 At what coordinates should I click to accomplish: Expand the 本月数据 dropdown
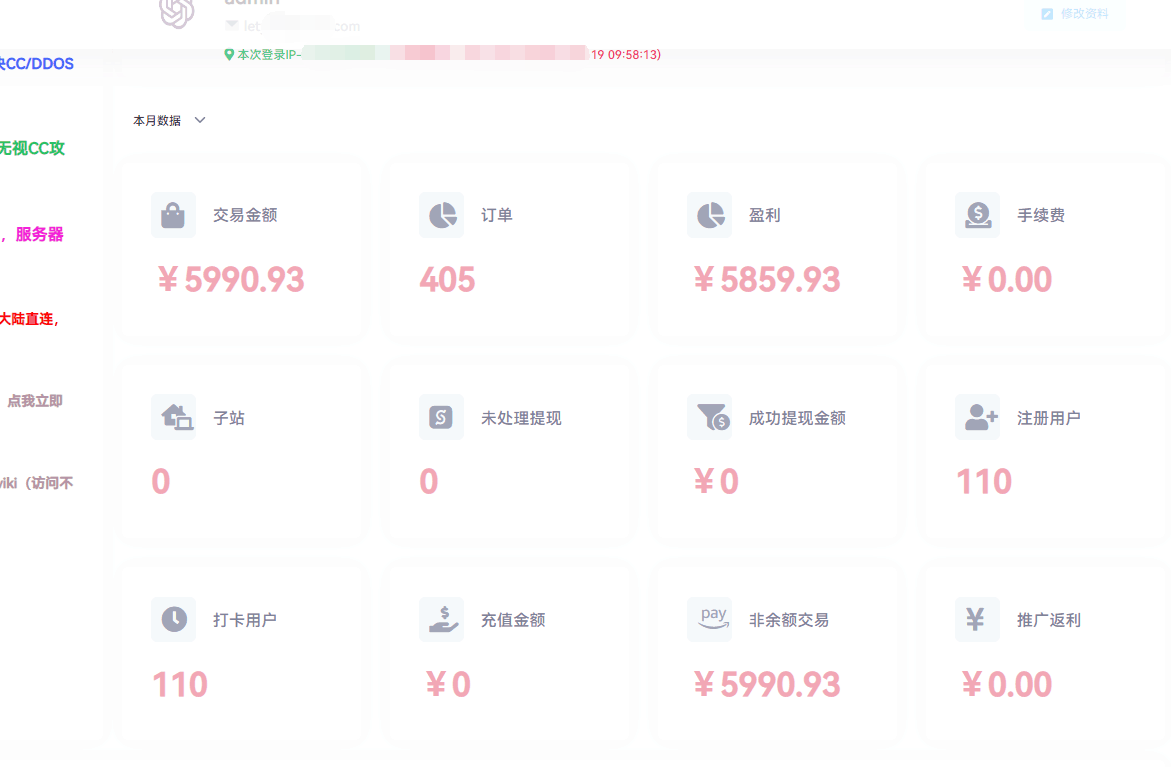click(x=170, y=120)
